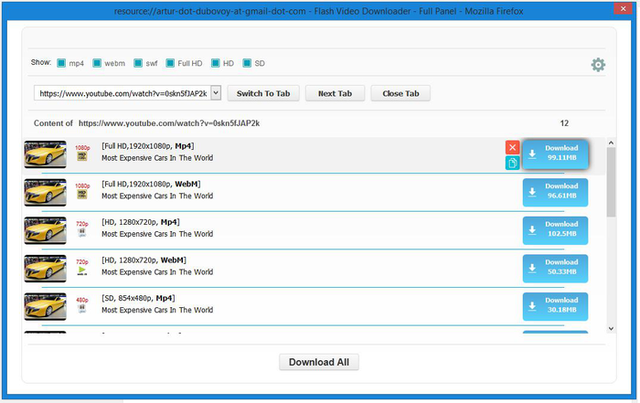Copy link of Full HD Mp4 entry

pos(512,163)
